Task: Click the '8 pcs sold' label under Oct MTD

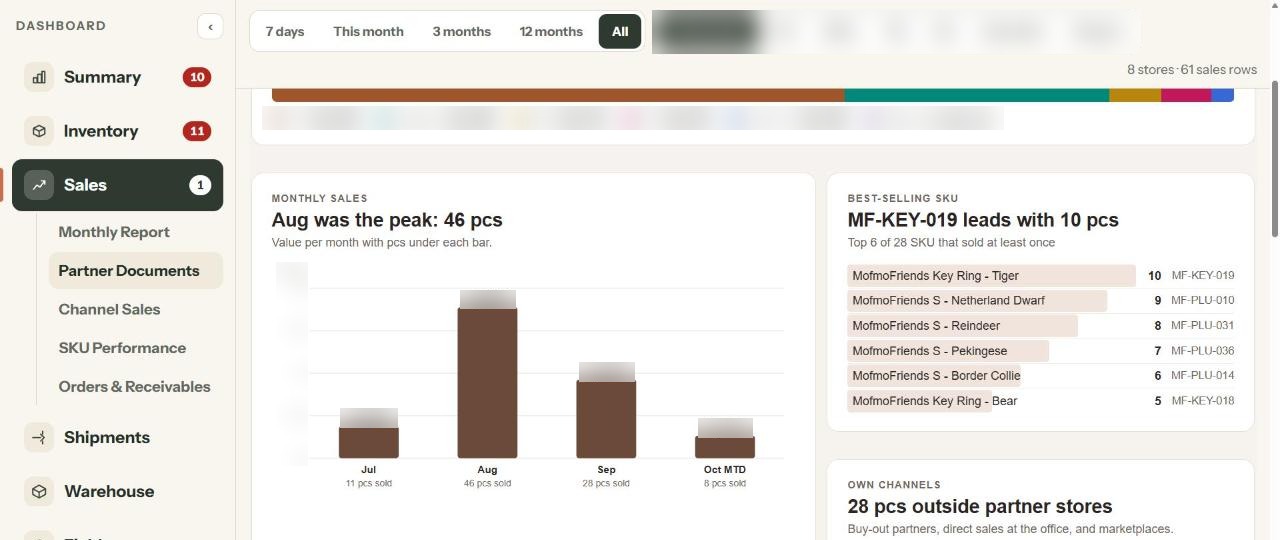Action: tap(725, 483)
